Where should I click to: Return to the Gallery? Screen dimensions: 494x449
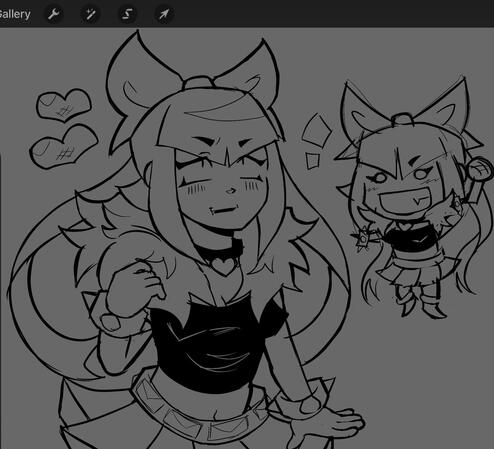(x=15, y=14)
